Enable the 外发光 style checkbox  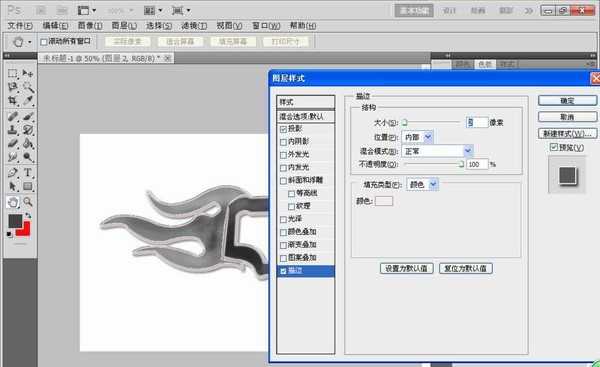click(284, 155)
